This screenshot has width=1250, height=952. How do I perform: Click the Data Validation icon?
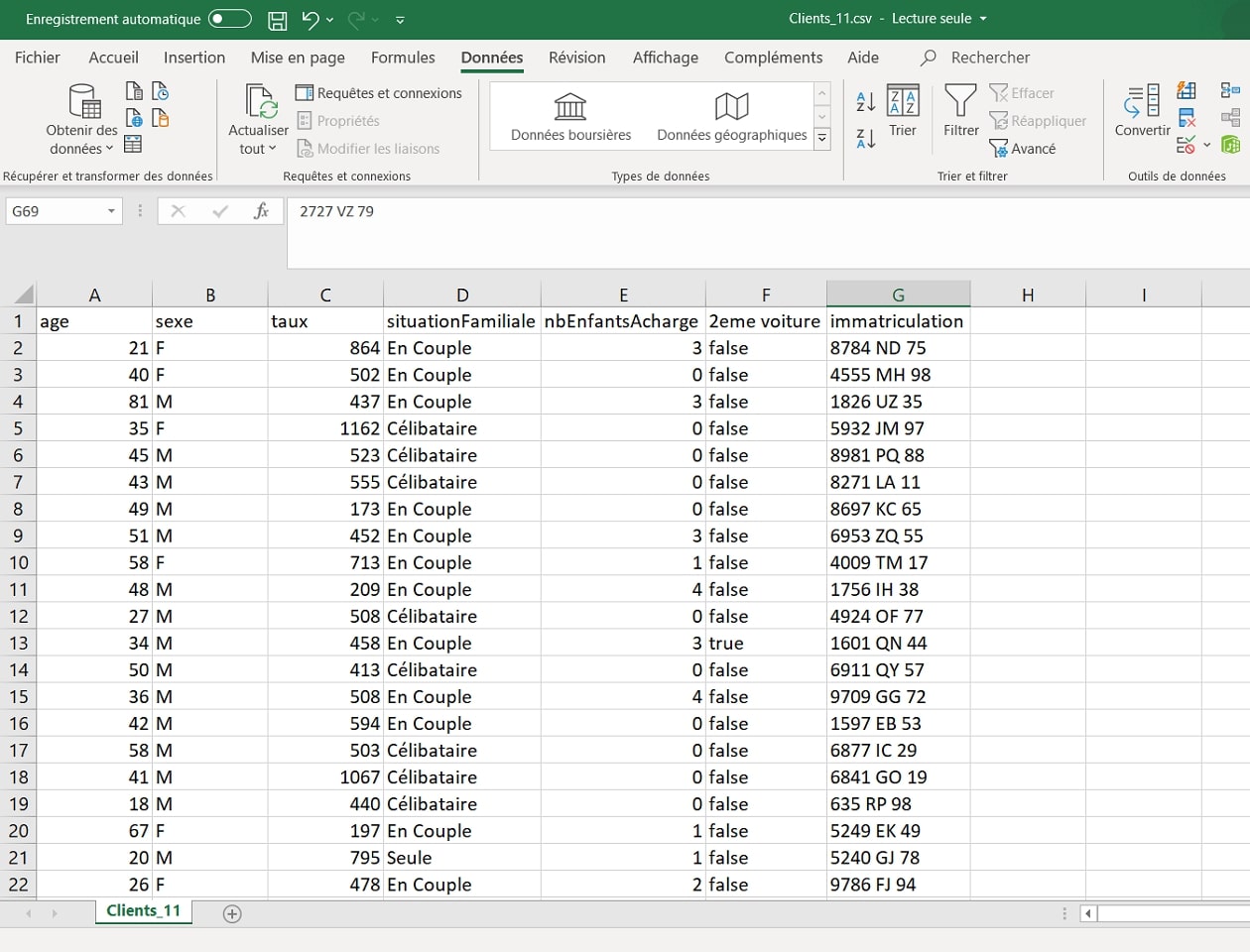(1186, 145)
